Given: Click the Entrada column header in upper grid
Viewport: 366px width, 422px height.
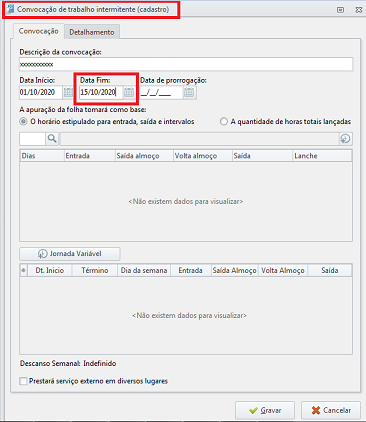Looking at the screenshot, I should [89, 156].
